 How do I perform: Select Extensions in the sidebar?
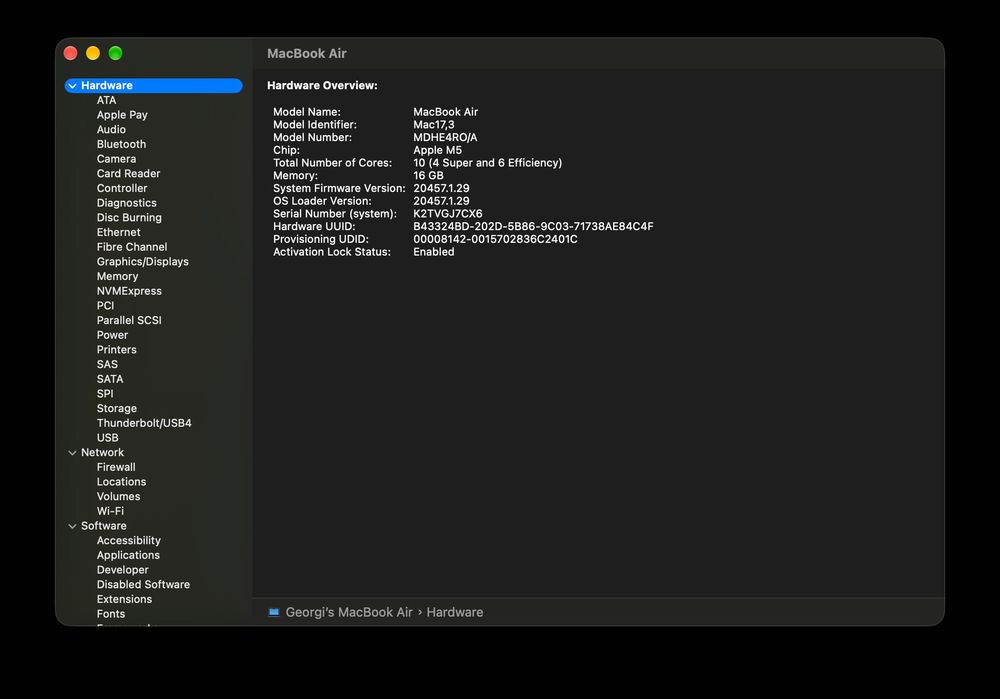[124, 599]
